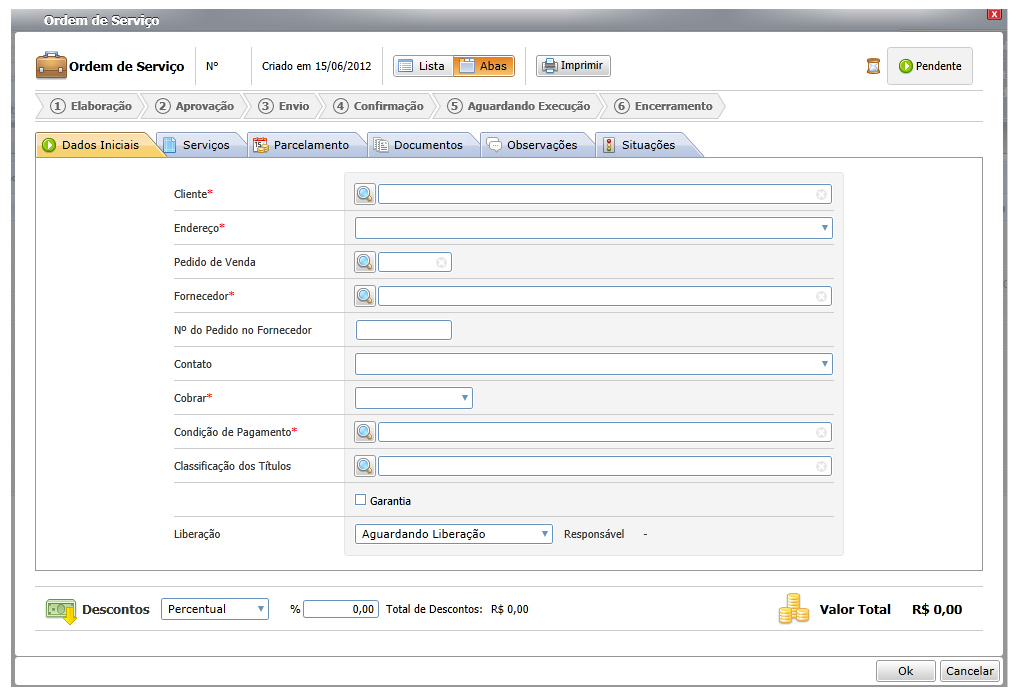Open the Endereço dropdown
The image size is (1011, 698).
(x=593, y=228)
